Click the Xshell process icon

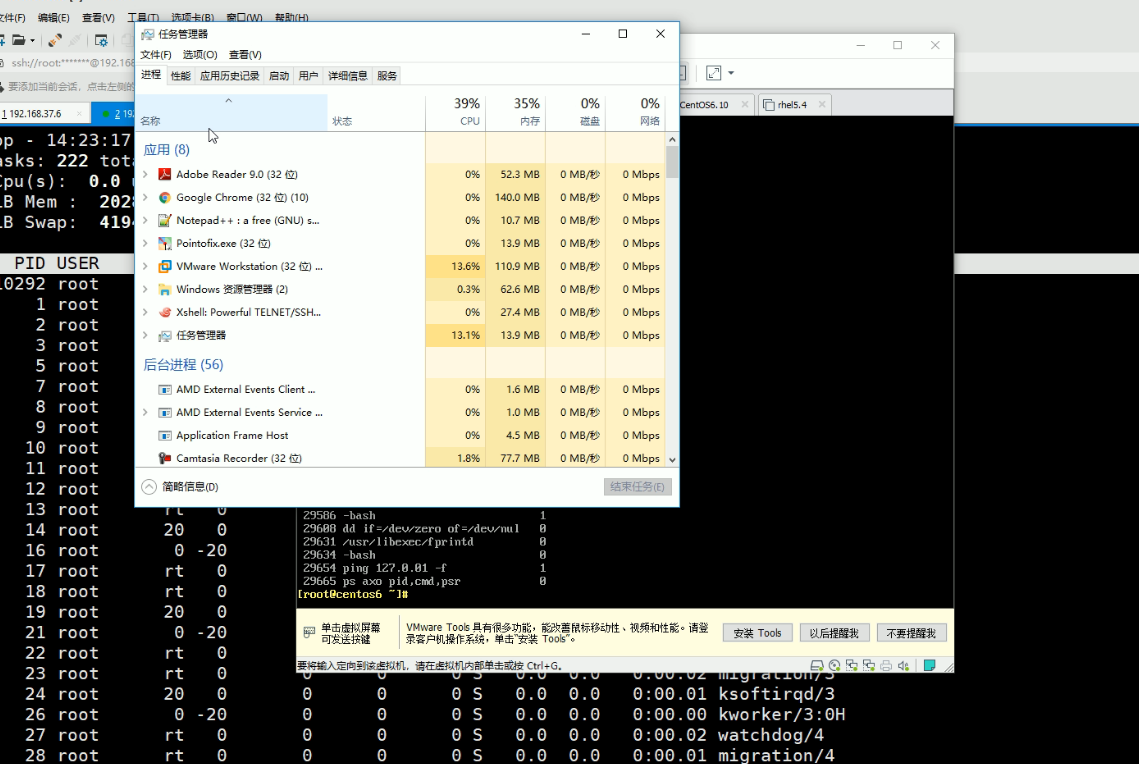click(165, 312)
